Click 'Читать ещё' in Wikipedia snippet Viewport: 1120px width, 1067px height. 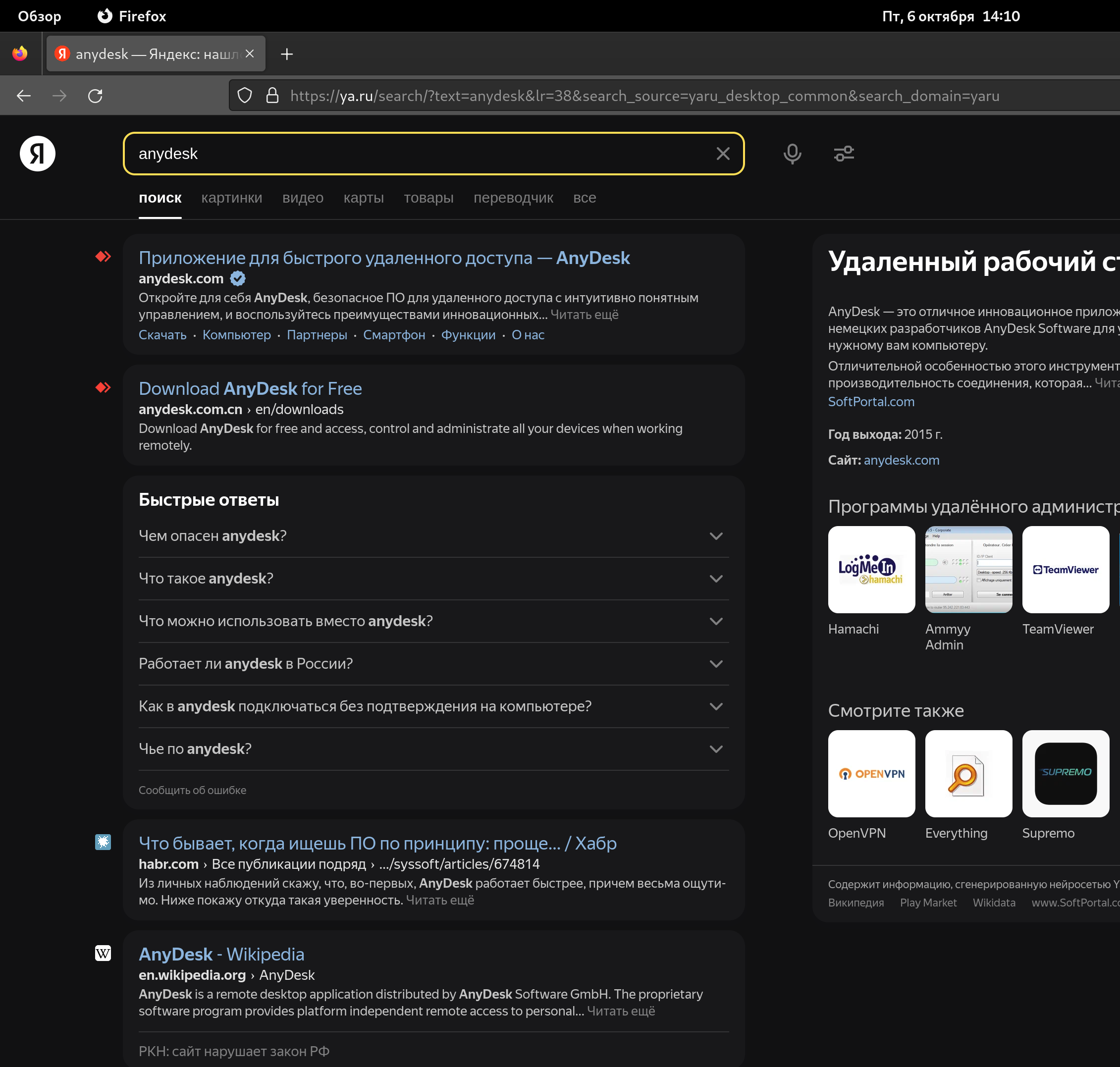point(621,1011)
